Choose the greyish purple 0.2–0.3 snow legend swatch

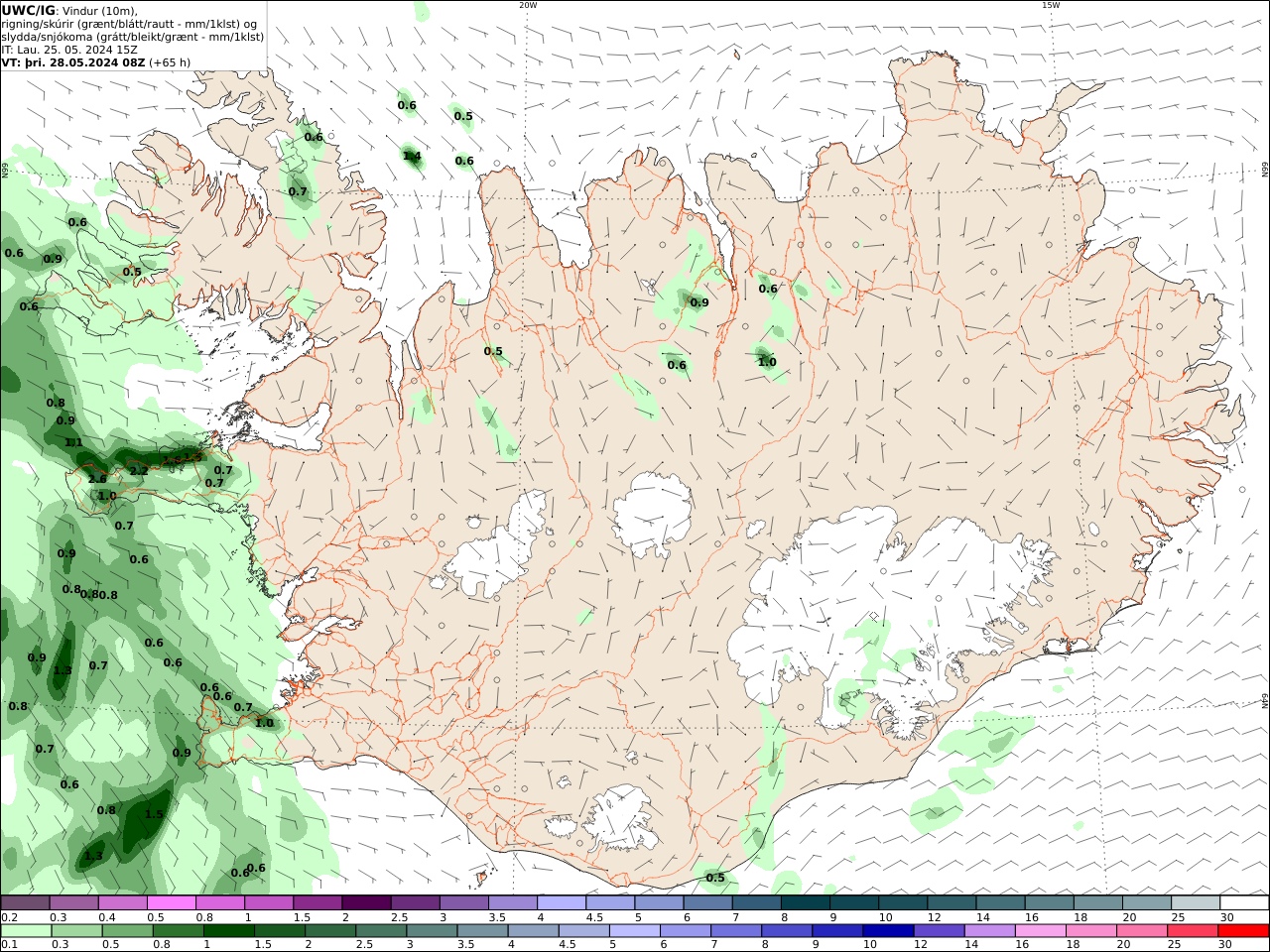(26, 902)
